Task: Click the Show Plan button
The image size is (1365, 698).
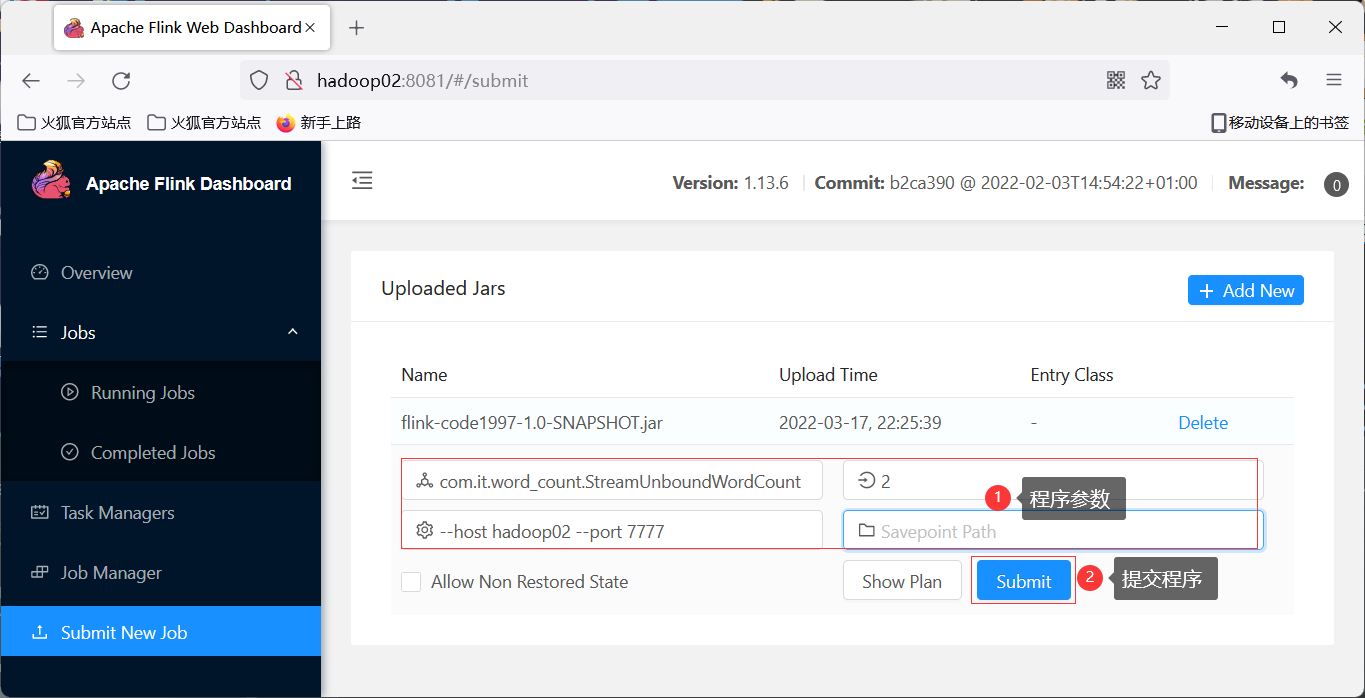Action: point(902,581)
